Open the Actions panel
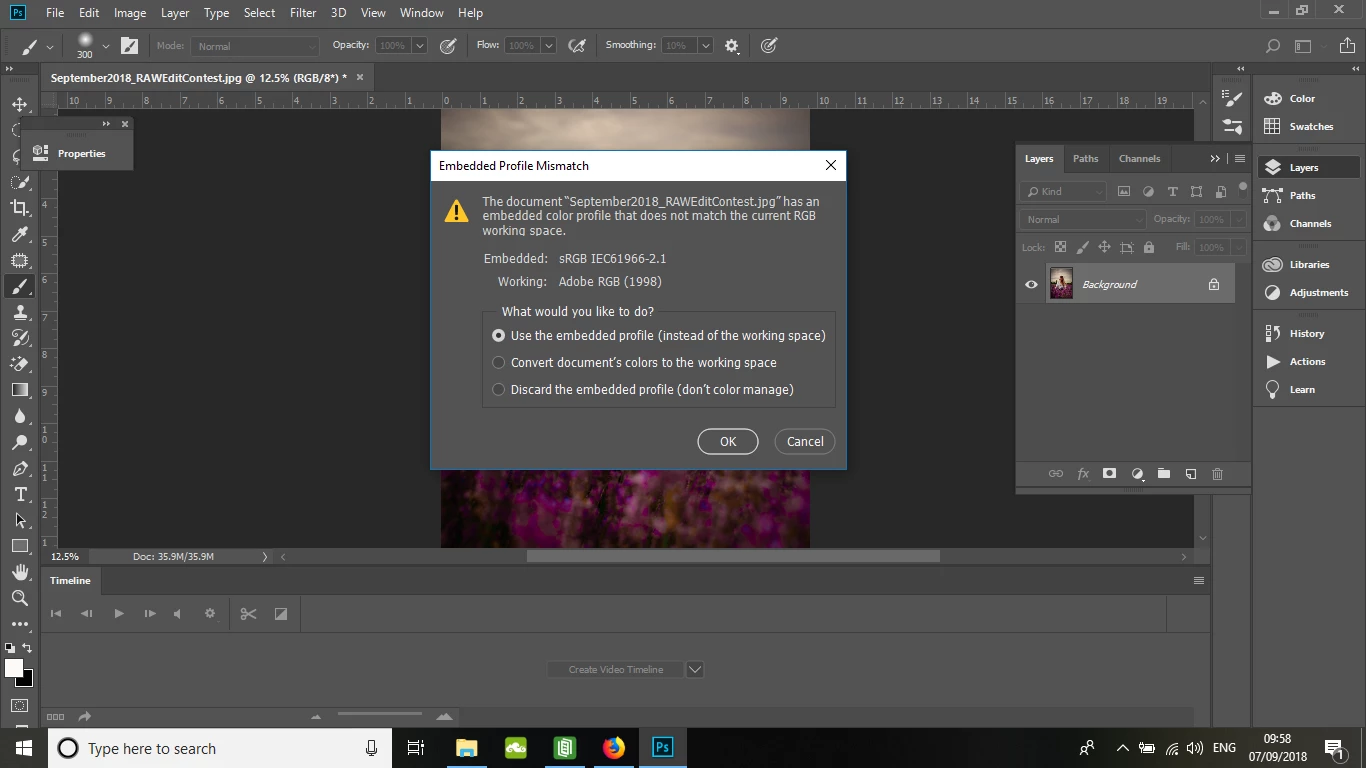The width and height of the screenshot is (1366, 768). point(1309,361)
